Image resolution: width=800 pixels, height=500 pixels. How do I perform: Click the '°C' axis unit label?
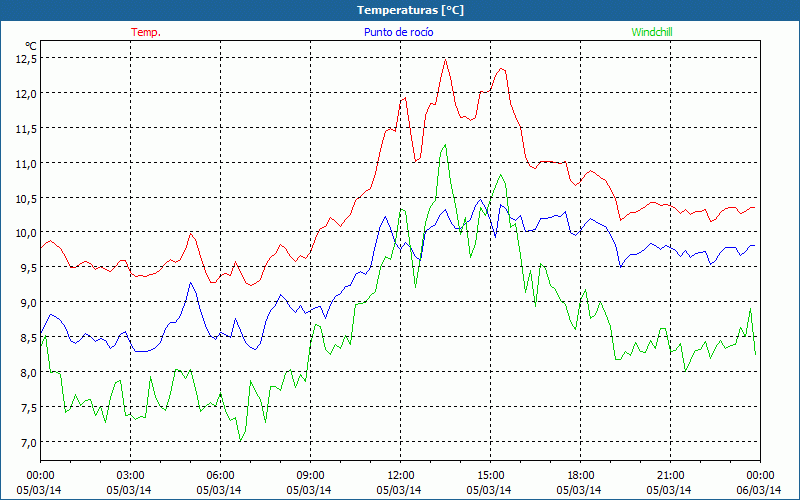point(31,46)
